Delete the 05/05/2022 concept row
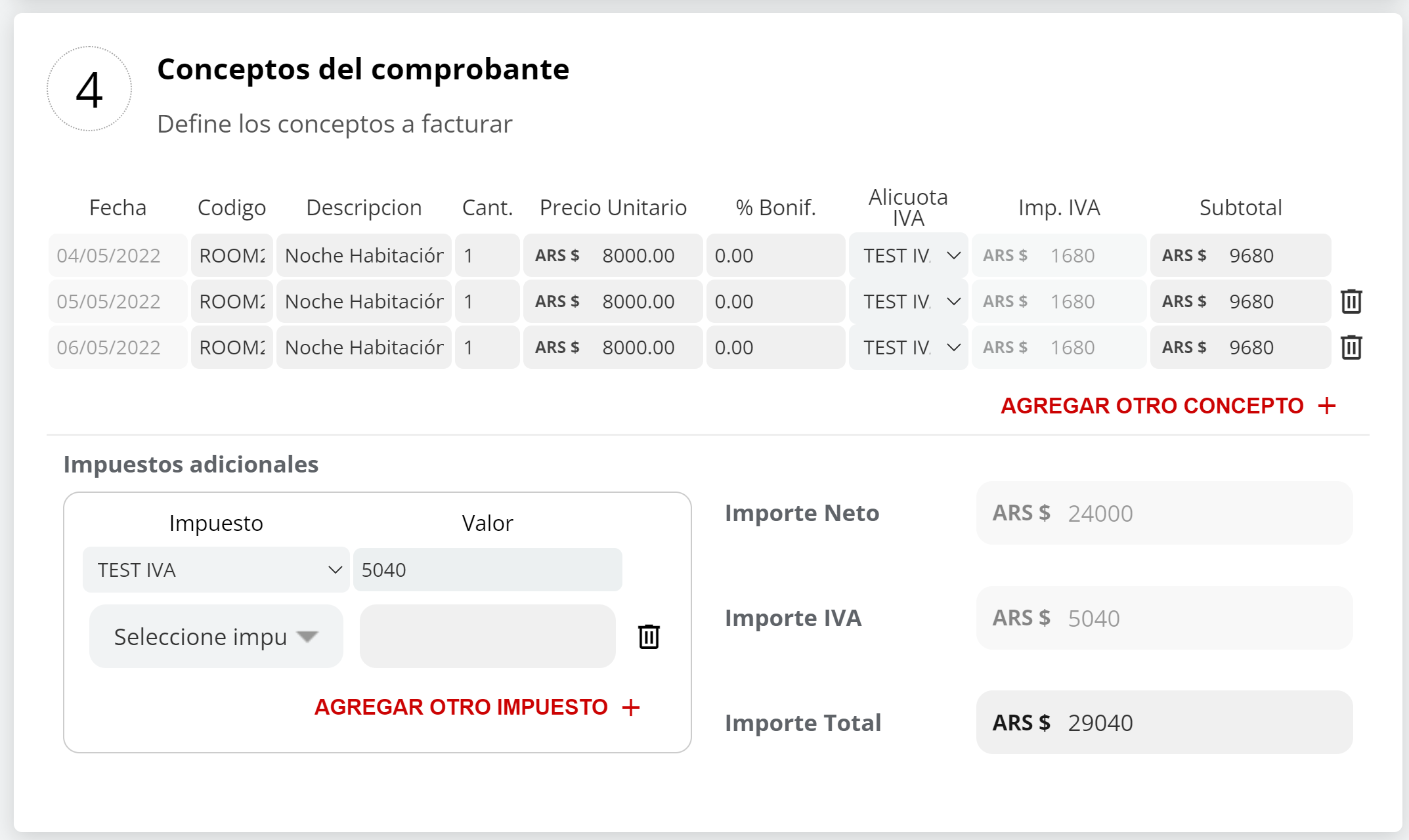 pos(1351,301)
